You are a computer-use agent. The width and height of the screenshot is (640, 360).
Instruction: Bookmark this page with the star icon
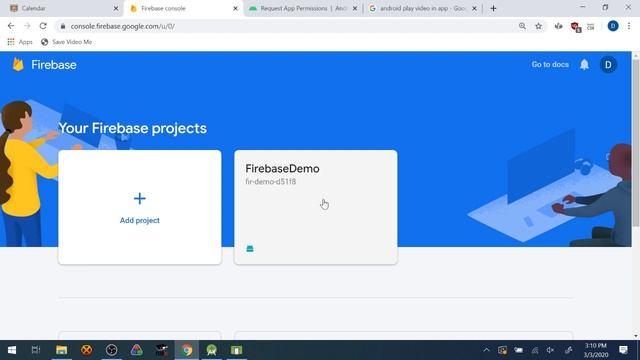click(x=538, y=26)
